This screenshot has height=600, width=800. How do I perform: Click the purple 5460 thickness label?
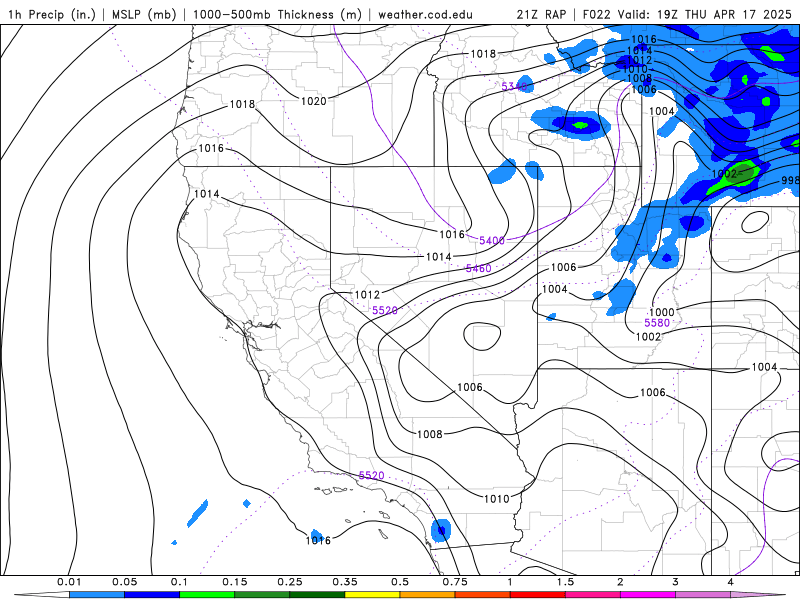[x=479, y=268]
